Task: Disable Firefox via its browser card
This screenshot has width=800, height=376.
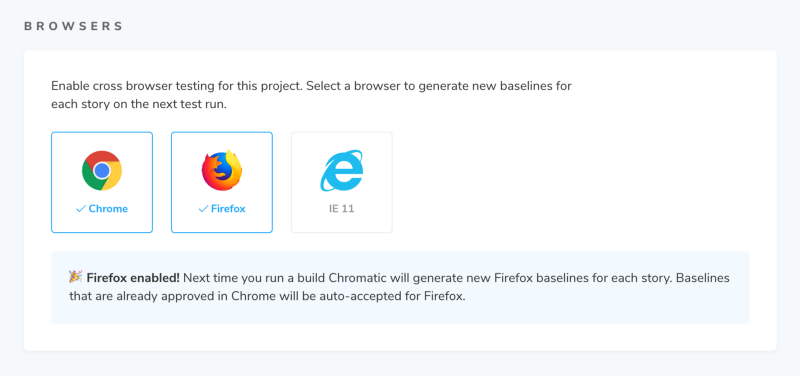Action: [222, 182]
